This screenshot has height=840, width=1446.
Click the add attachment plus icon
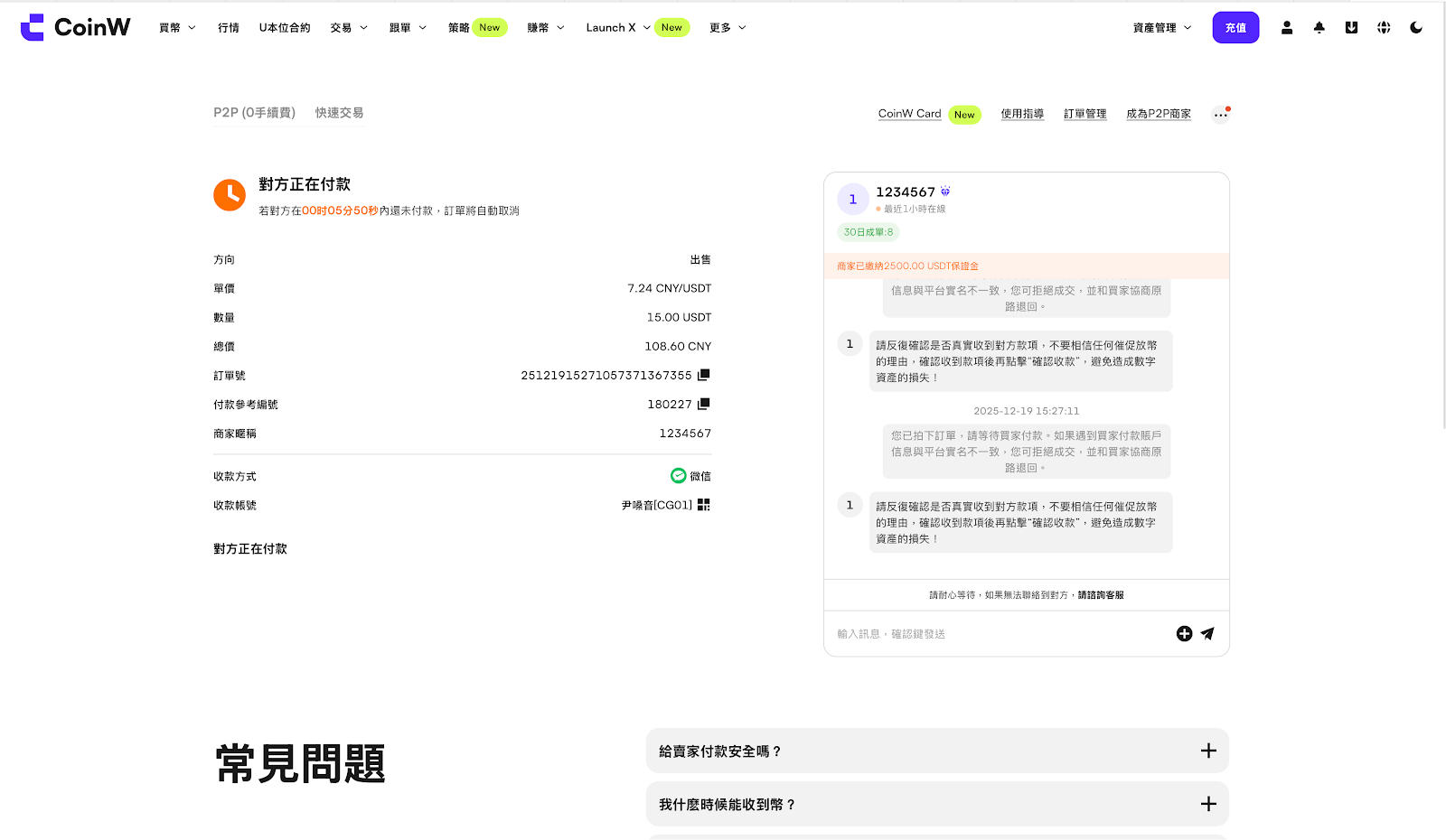click(1184, 634)
